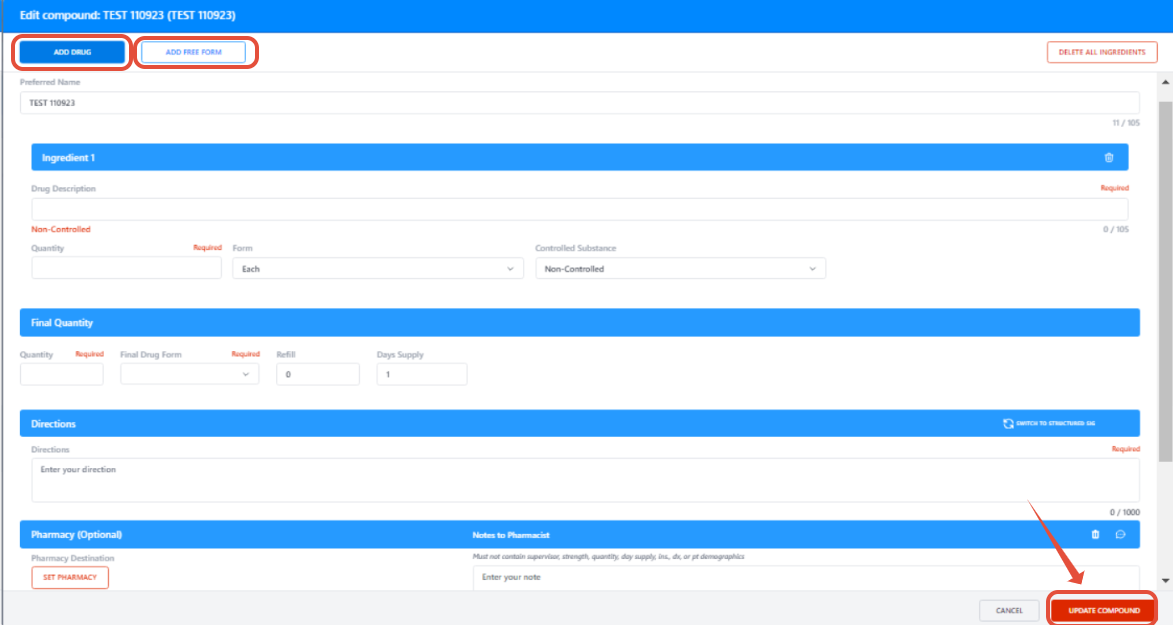The width and height of the screenshot is (1173, 625).
Task: Click the Switch to Structured Sig refresh icon
Action: [x=1008, y=424]
